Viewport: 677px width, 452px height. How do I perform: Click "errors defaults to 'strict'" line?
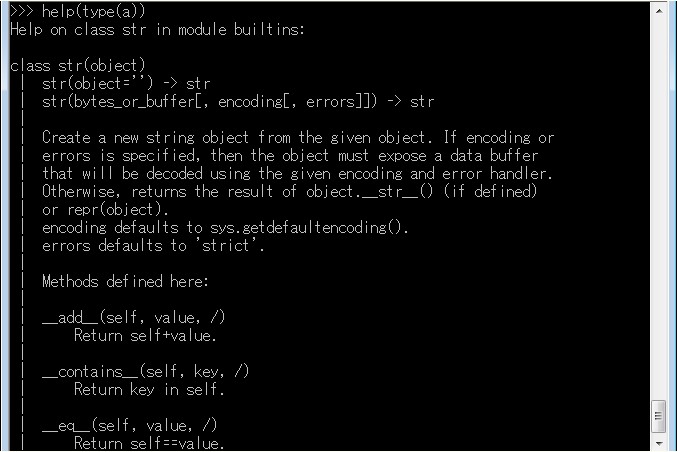[x=153, y=246]
